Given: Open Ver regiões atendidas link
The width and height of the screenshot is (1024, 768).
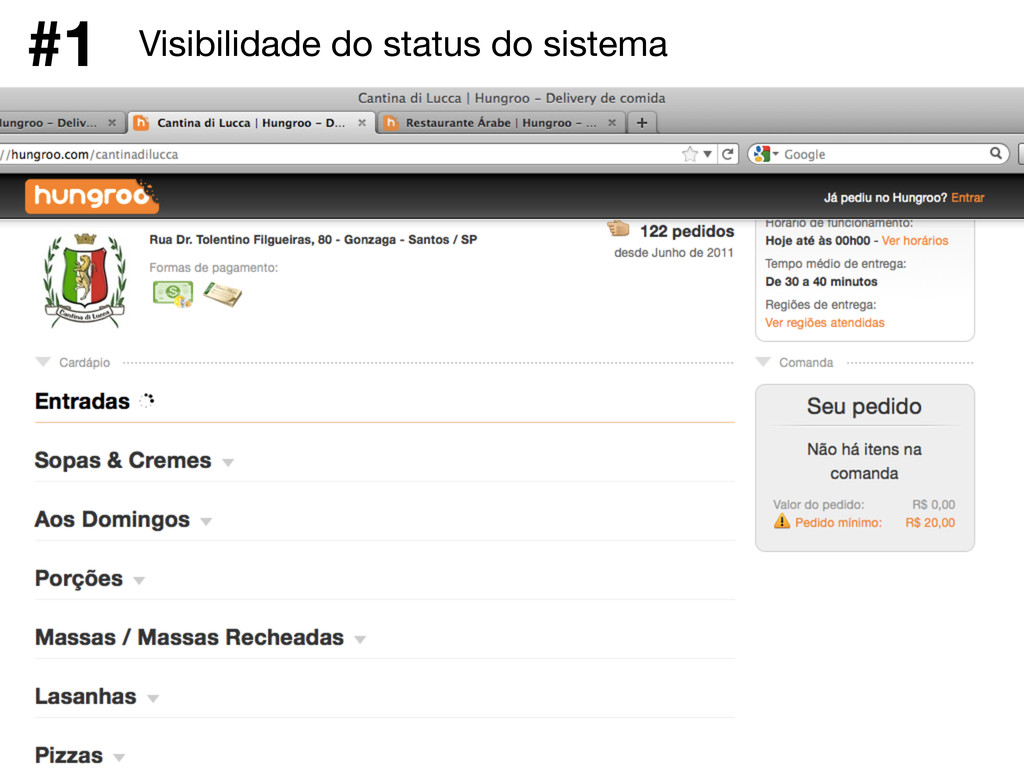Looking at the screenshot, I should (825, 323).
